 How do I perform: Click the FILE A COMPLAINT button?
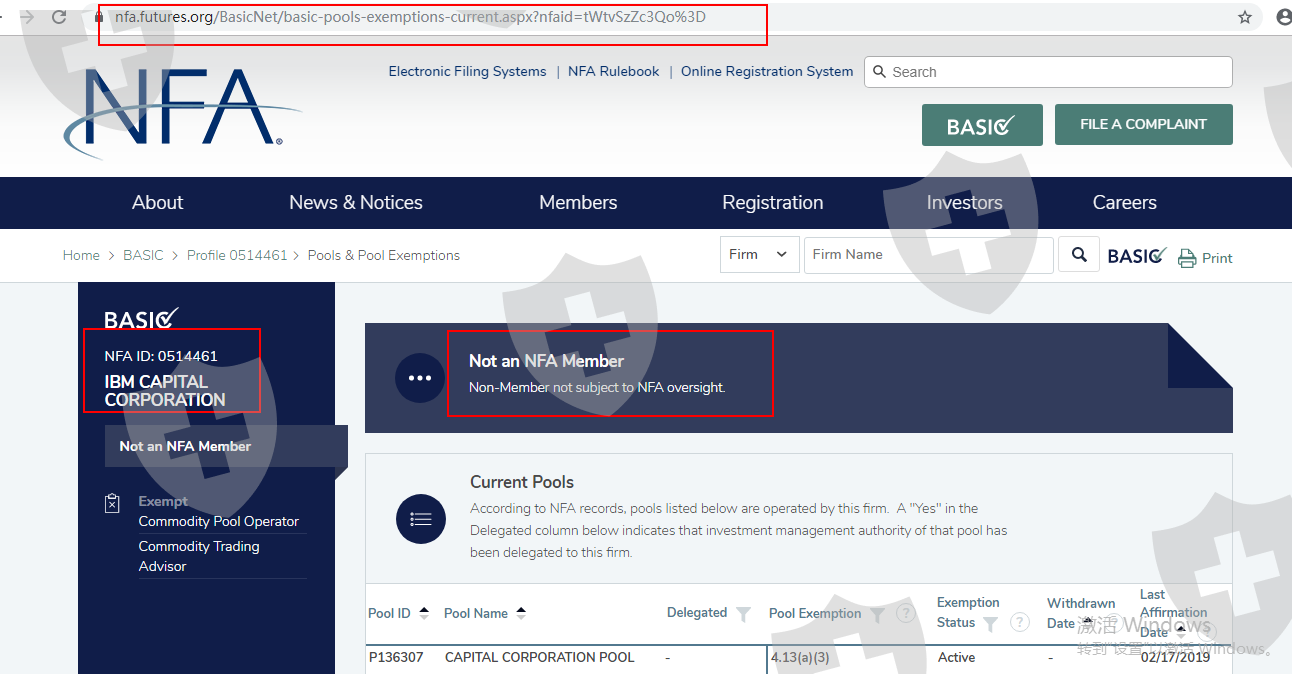click(x=1143, y=125)
